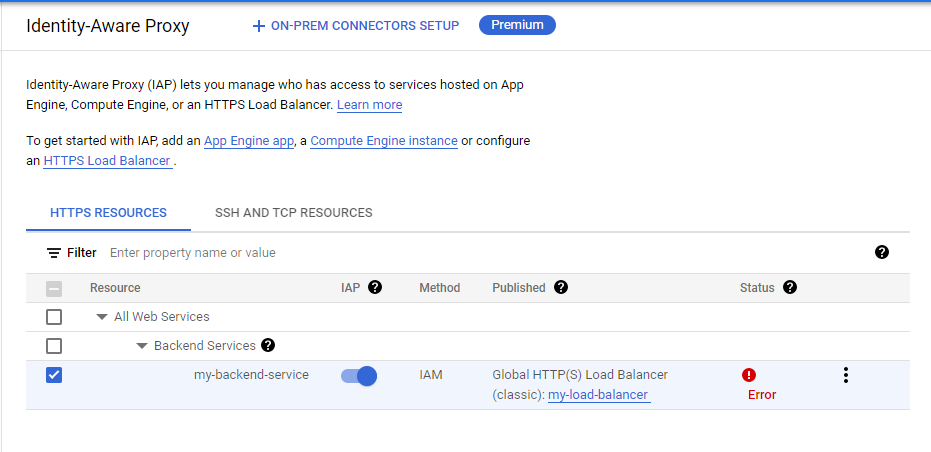Open help icon beside Published column header
The height and width of the screenshot is (452, 931).
pyautogui.click(x=561, y=287)
